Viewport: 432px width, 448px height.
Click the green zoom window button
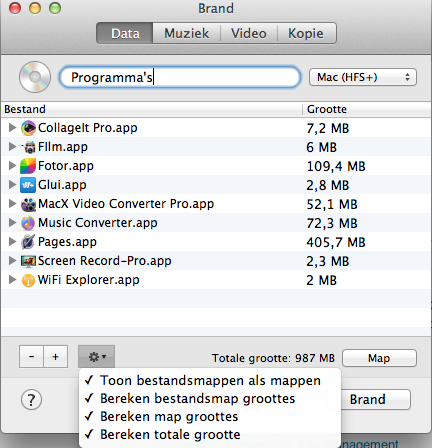click(55, 8)
